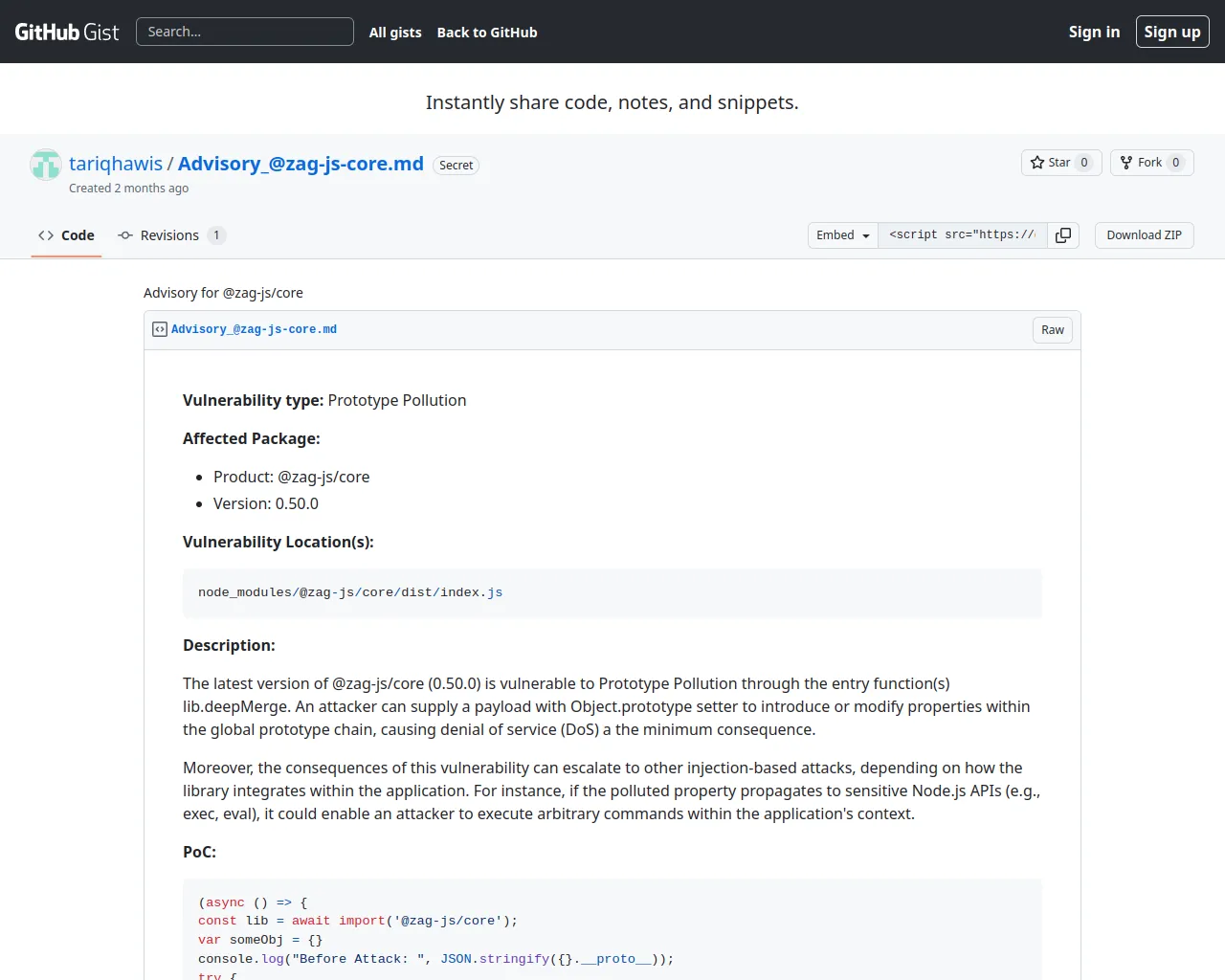
Task: Click the Secret label badge
Action: (x=457, y=166)
